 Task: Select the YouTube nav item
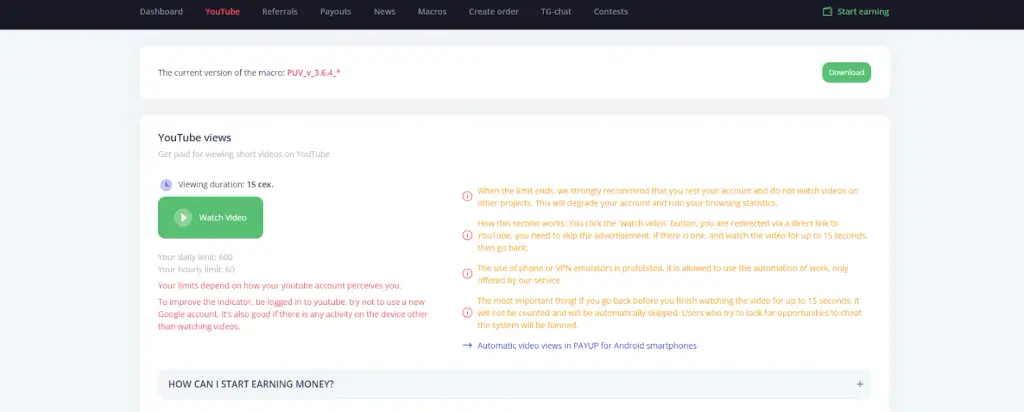pyautogui.click(x=222, y=12)
